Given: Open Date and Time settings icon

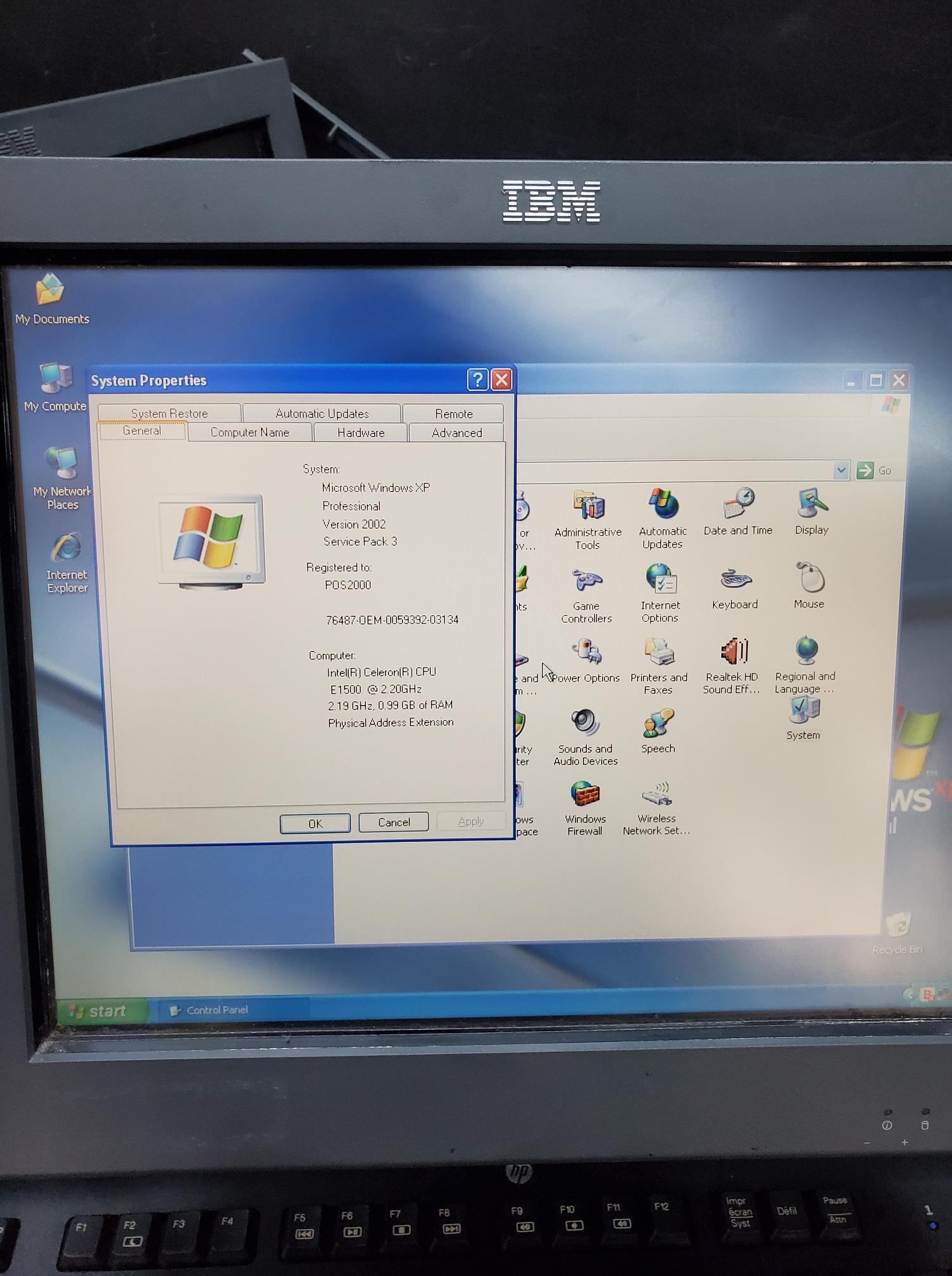Looking at the screenshot, I should point(738,513).
